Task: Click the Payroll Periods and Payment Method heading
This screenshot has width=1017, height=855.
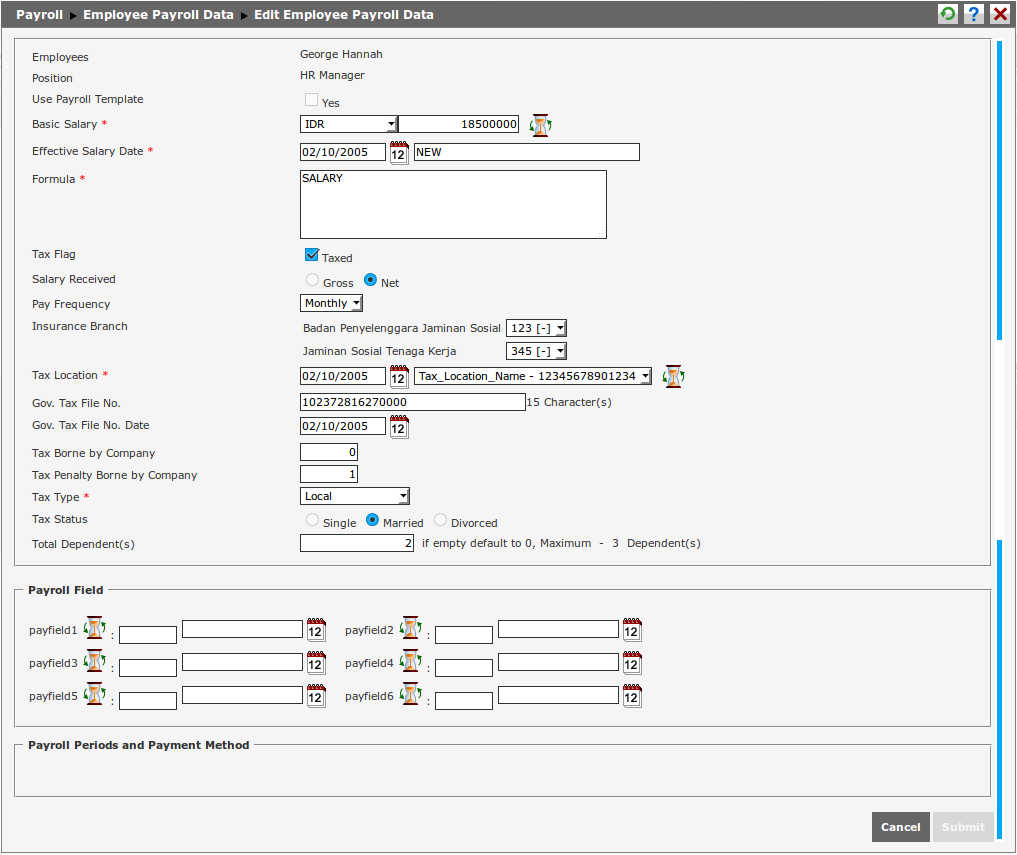Action: pos(139,745)
